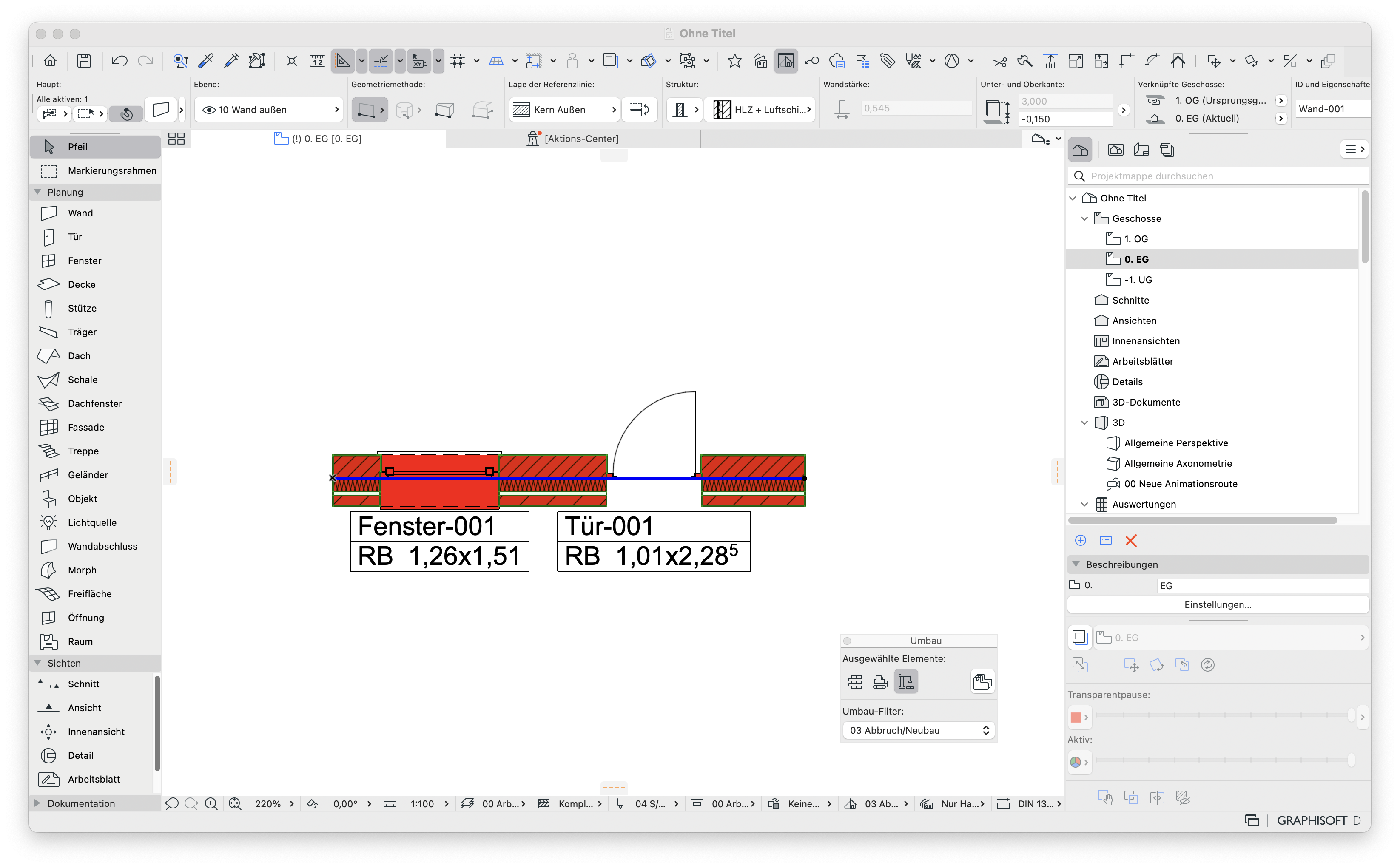Set selected element to Abbruch status
Image resolution: width=1400 pixels, height=868 pixels.
click(880, 681)
